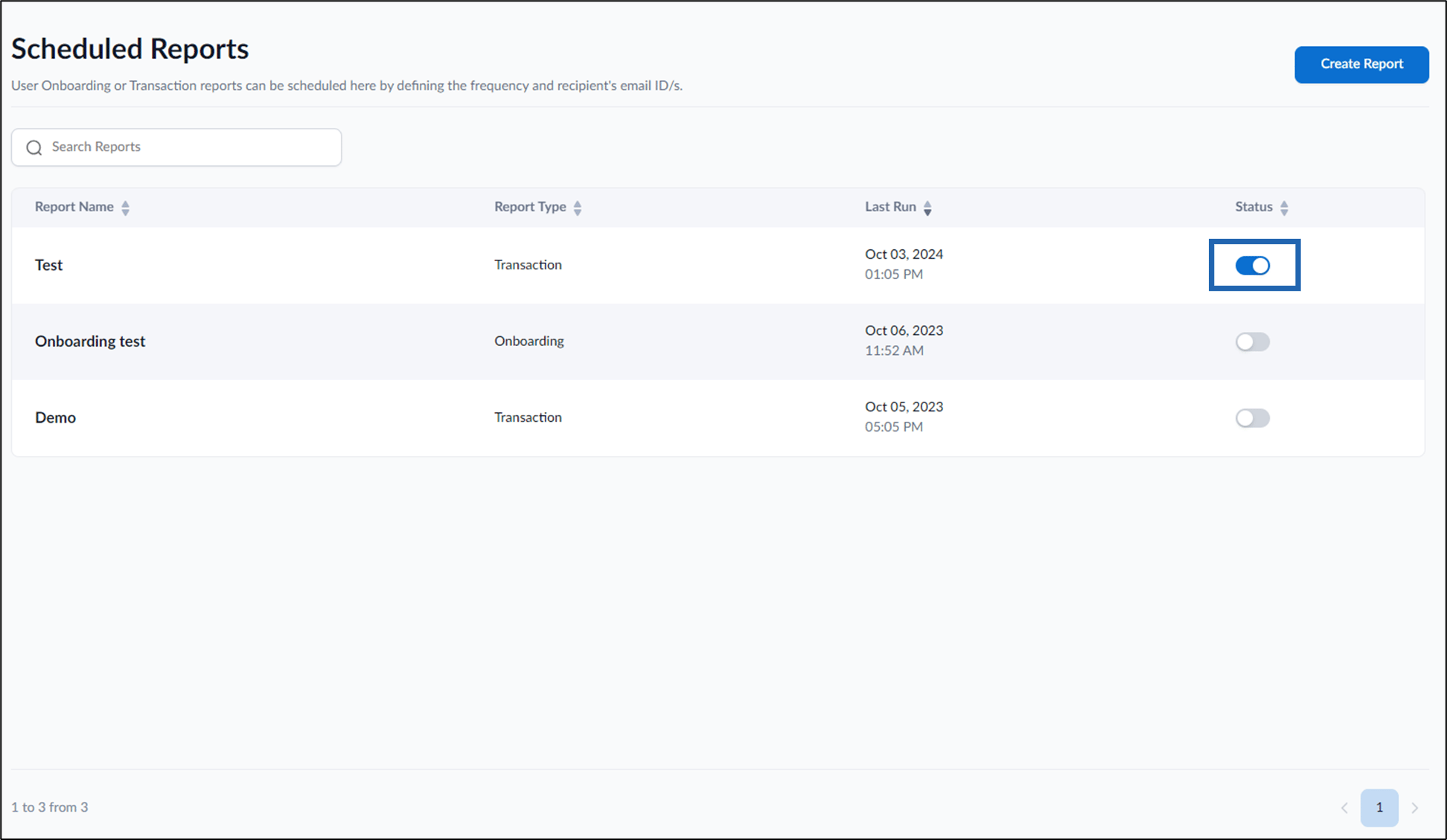The width and height of the screenshot is (1447, 840).
Task: Select page 1 in pagination
Action: 1379,808
